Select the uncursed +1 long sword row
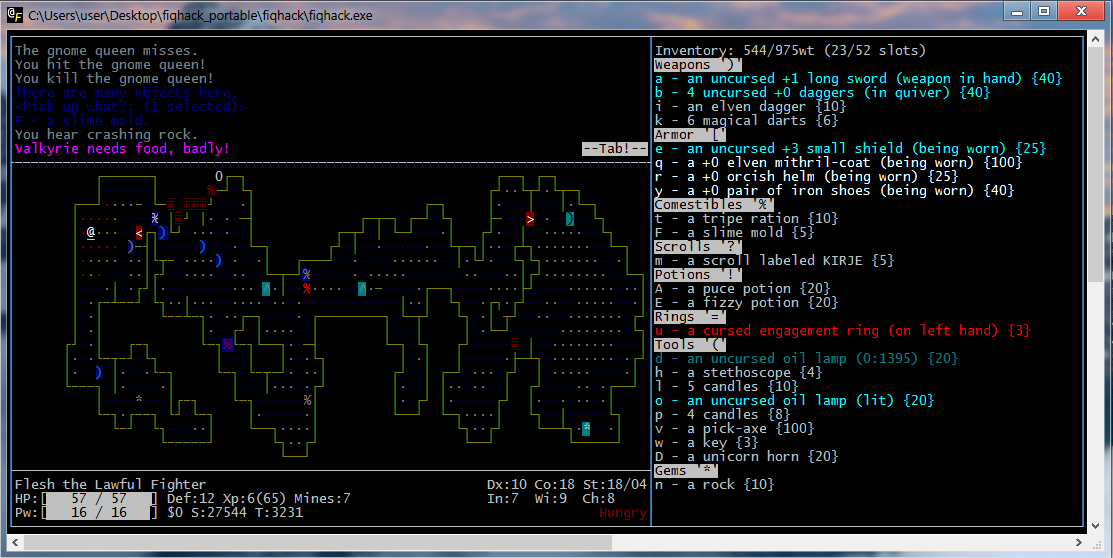 point(858,79)
